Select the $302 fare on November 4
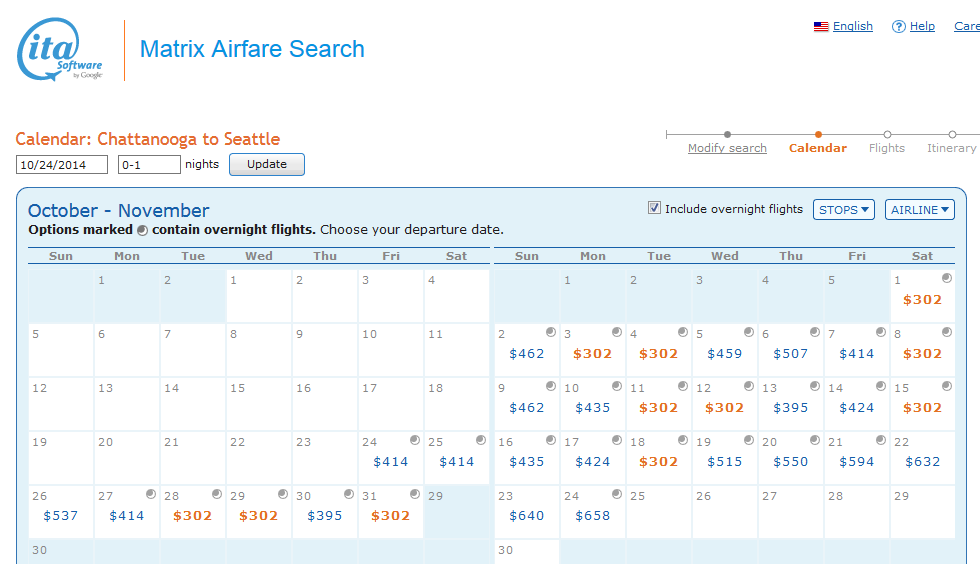The height and width of the screenshot is (564, 980). [658, 354]
